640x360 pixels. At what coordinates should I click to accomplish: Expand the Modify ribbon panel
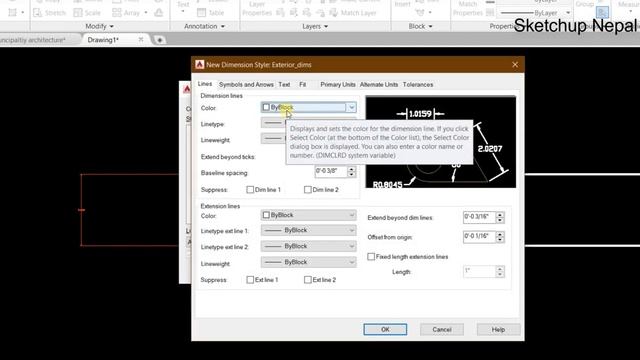pos(99,26)
